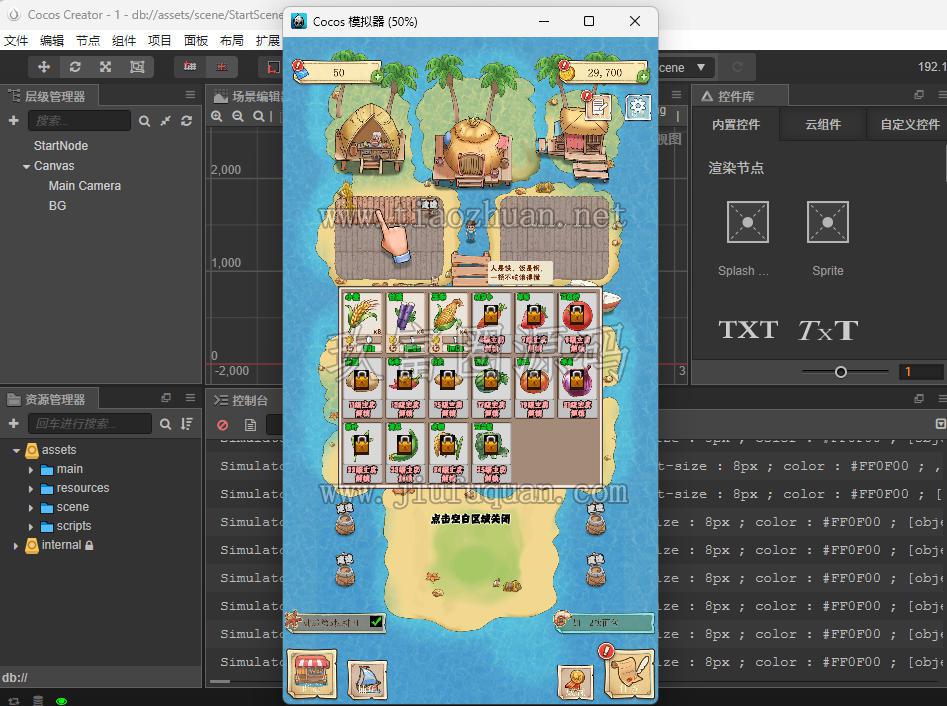Screen dimensions: 947x706
Task: Add coins with plus beside 29,700
Action: 643,77
